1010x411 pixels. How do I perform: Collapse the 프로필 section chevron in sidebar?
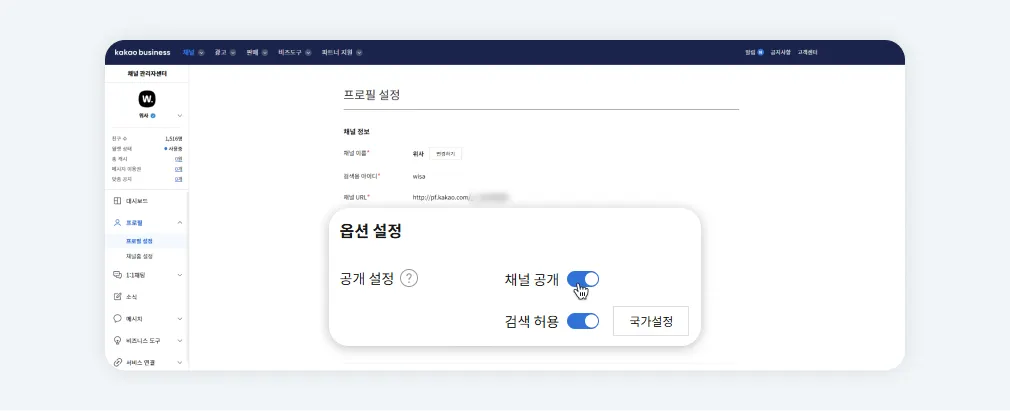[x=180, y=222]
